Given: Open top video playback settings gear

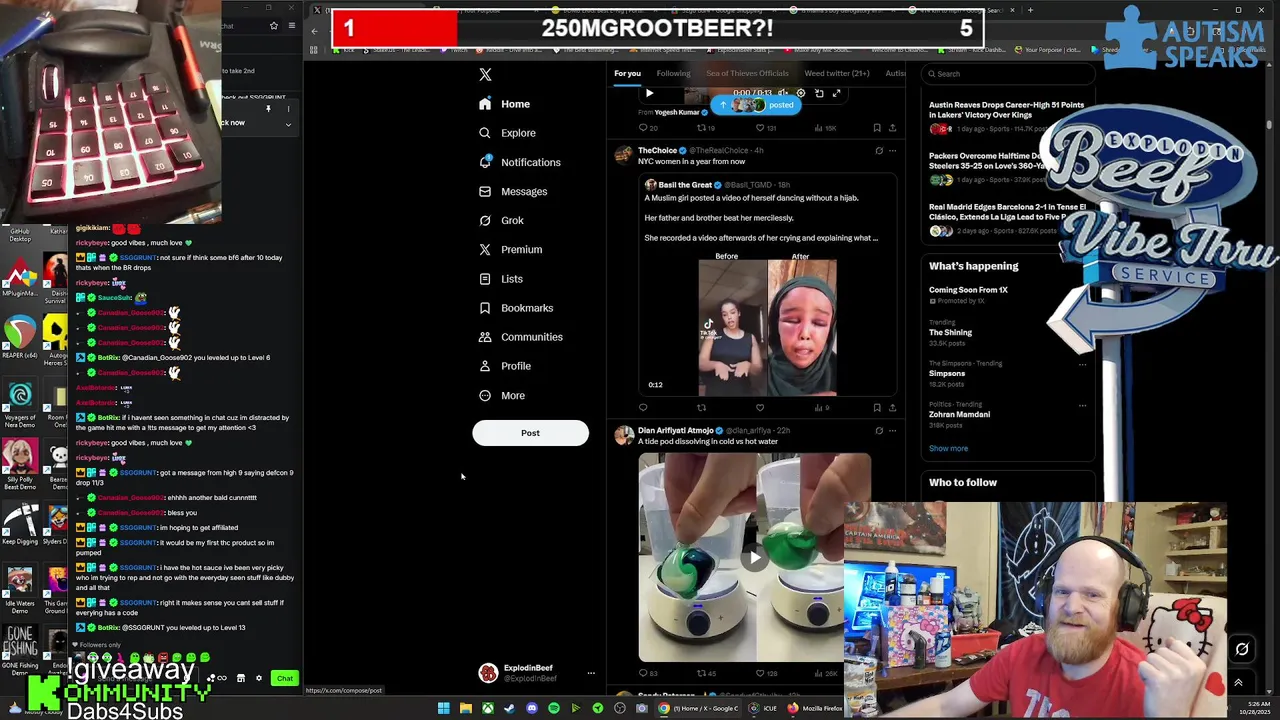Looking at the screenshot, I should 801,93.
